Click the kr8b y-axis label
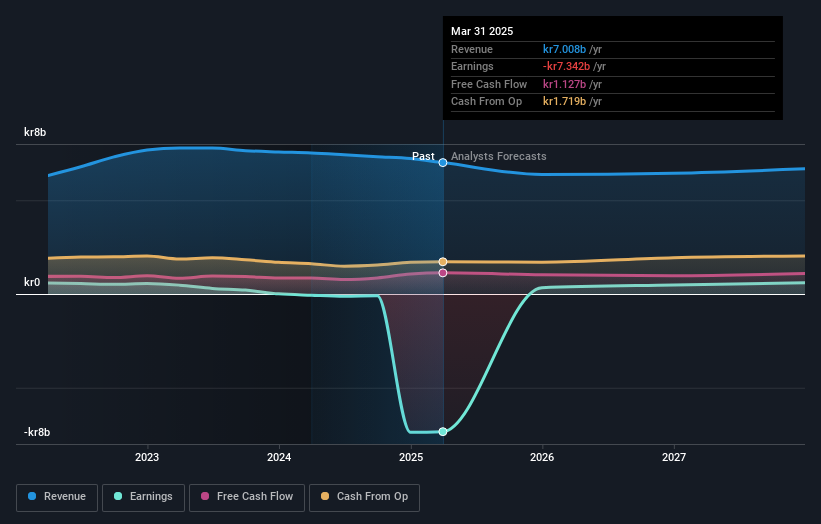The image size is (821, 524). (35, 132)
